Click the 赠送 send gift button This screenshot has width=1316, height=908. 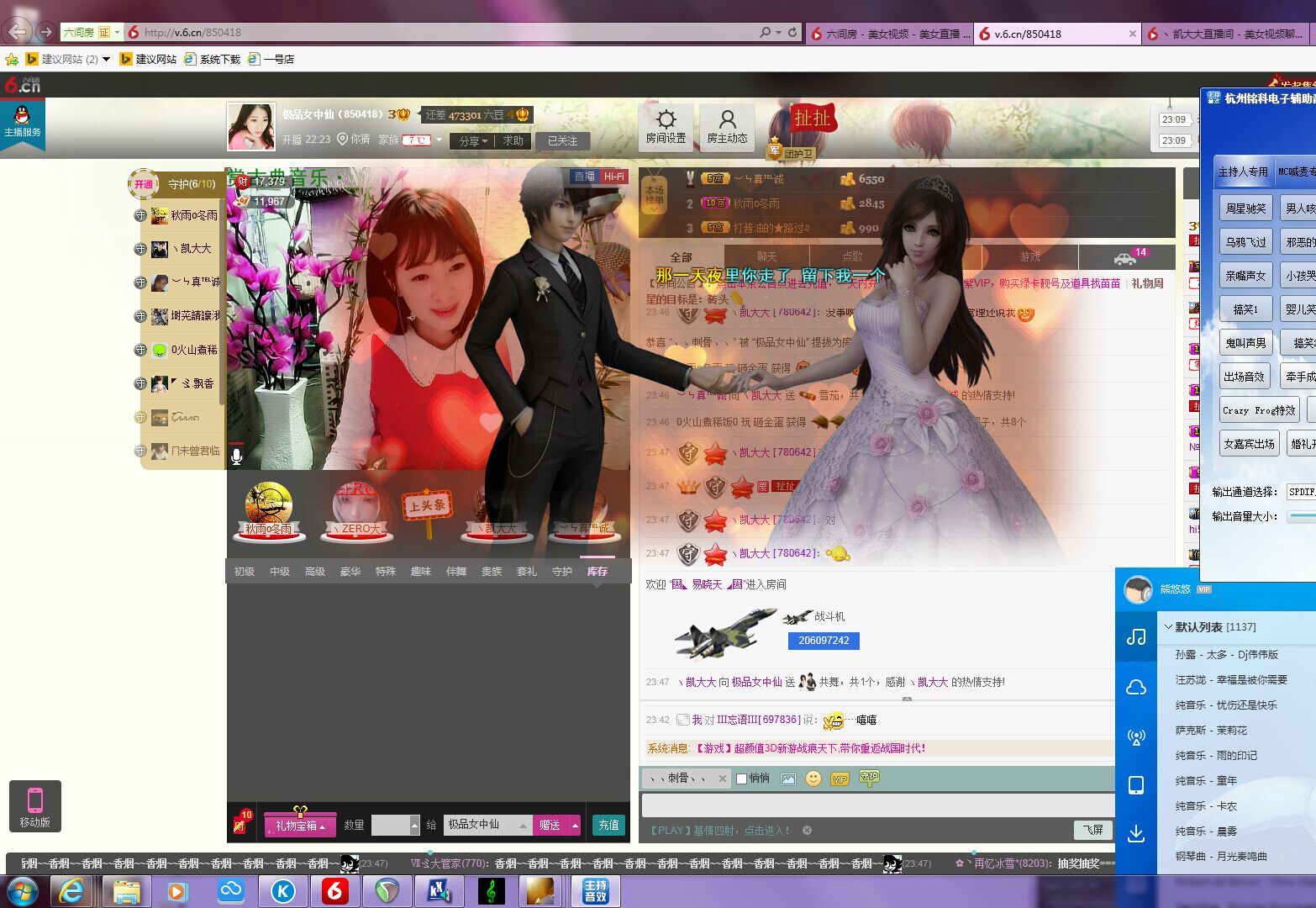click(x=550, y=826)
